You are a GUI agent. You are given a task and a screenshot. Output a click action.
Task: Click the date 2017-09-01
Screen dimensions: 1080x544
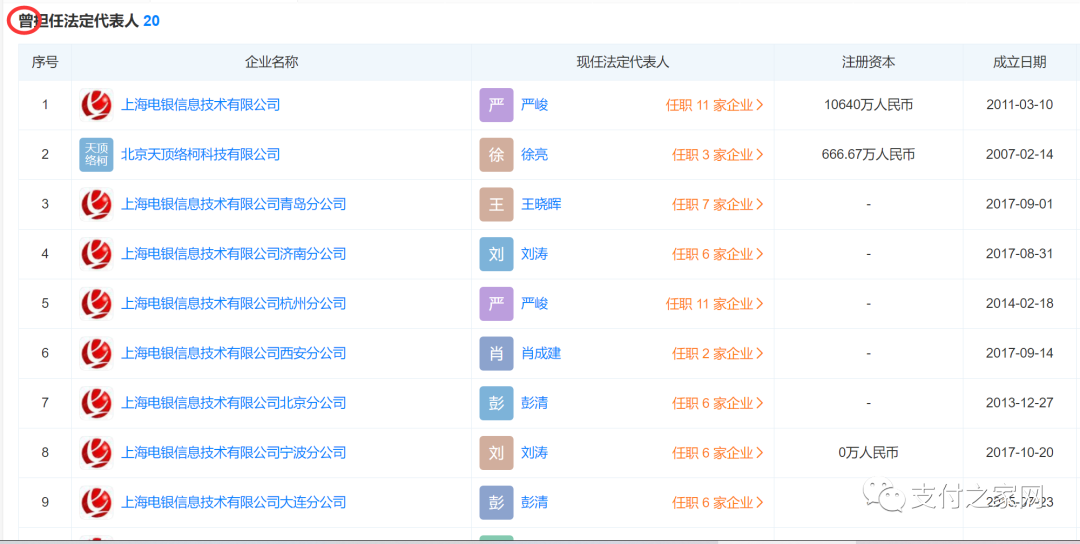tap(1019, 205)
